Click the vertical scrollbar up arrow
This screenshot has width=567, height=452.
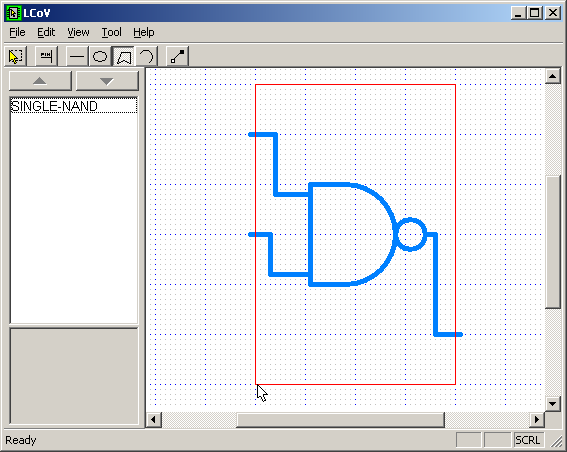pyautogui.click(x=553, y=76)
